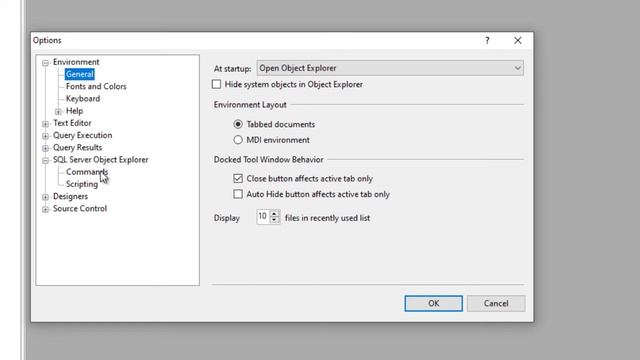Select Environment tree label
The image size is (640, 360).
pos(76,62)
